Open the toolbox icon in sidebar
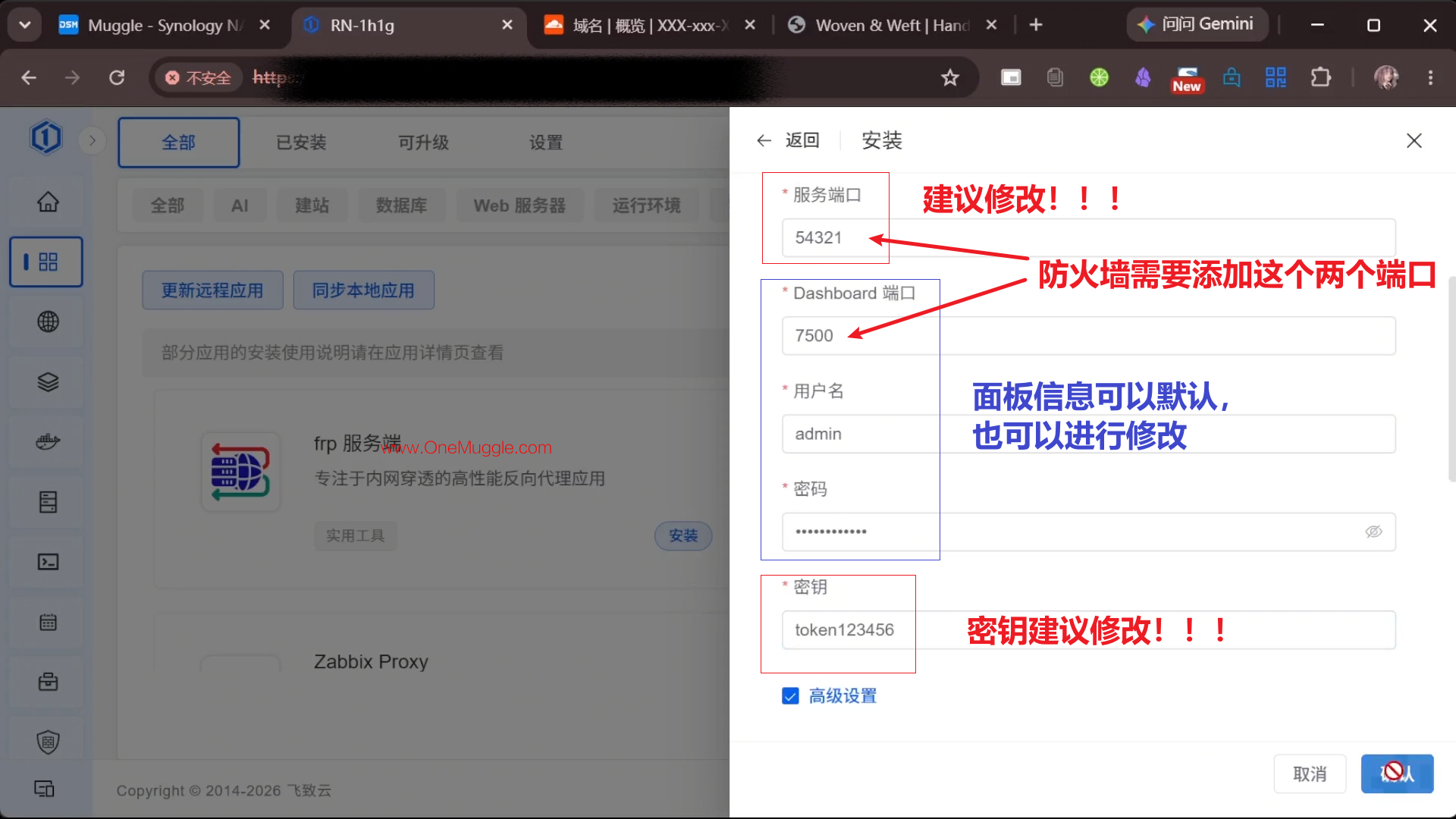The height and width of the screenshot is (819, 1456). pyautogui.click(x=48, y=682)
